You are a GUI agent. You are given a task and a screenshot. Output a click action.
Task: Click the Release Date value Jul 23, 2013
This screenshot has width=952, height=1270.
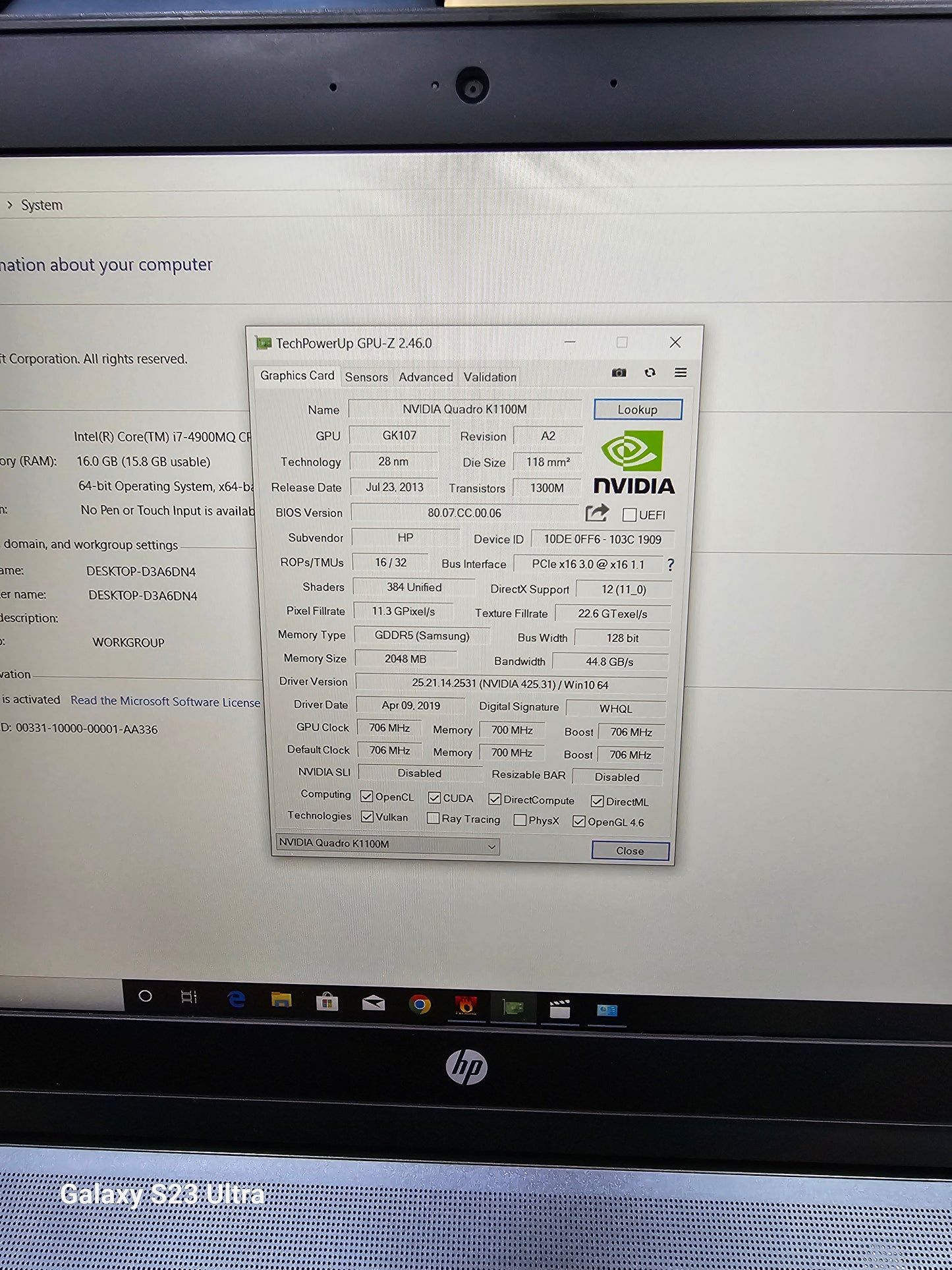click(x=394, y=487)
